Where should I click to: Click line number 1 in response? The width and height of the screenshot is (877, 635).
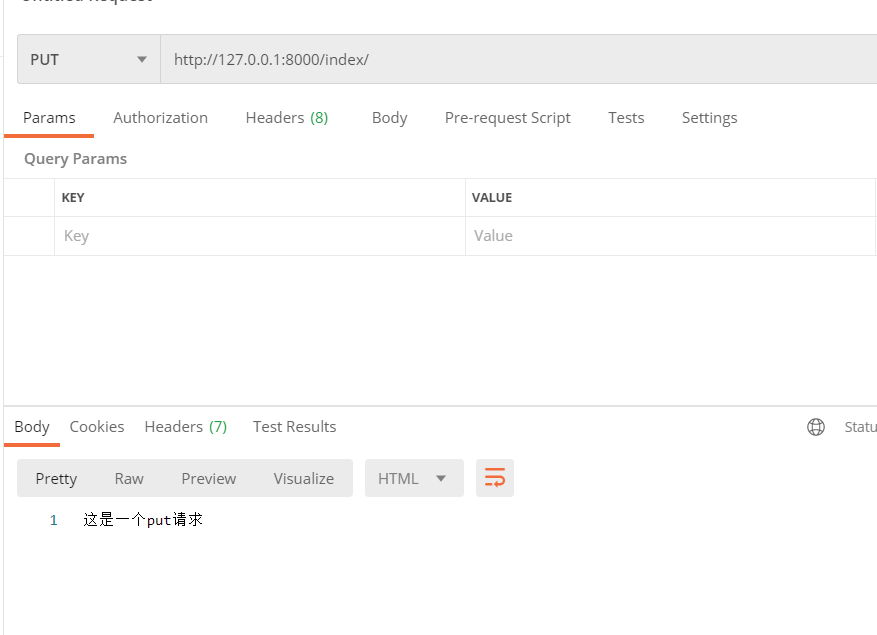[54, 520]
